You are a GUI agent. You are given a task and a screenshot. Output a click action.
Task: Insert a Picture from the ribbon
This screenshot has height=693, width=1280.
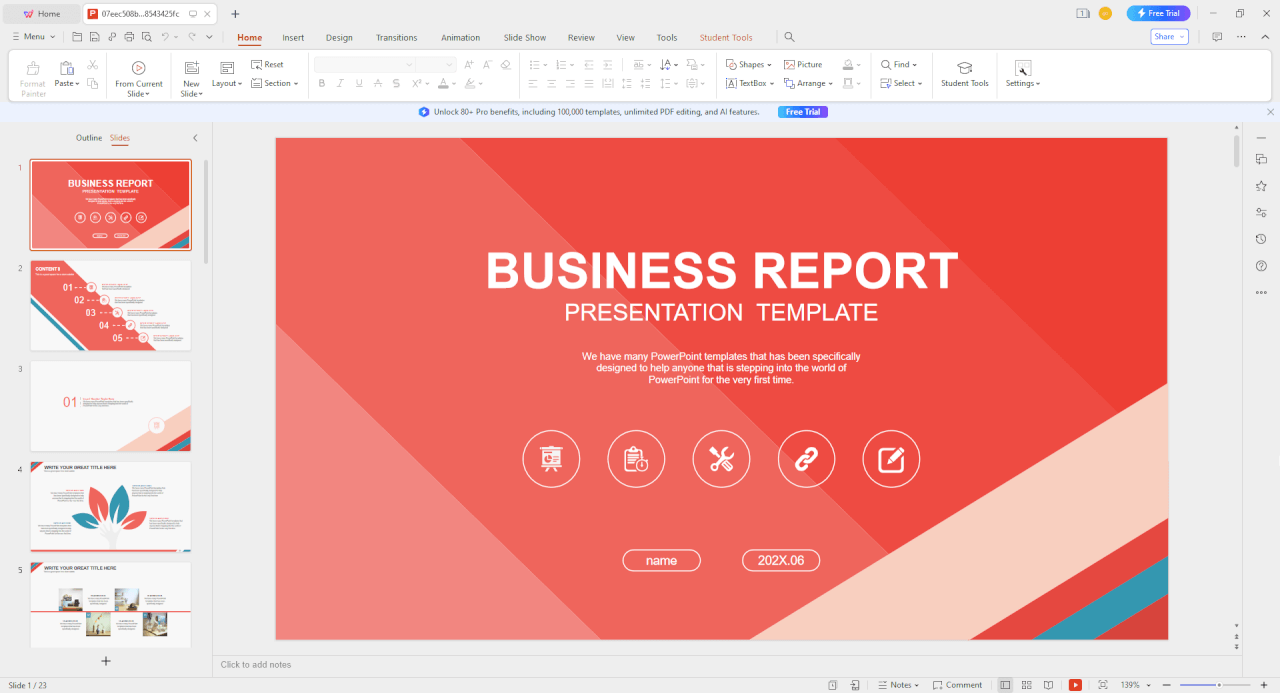tap(803, 64)
